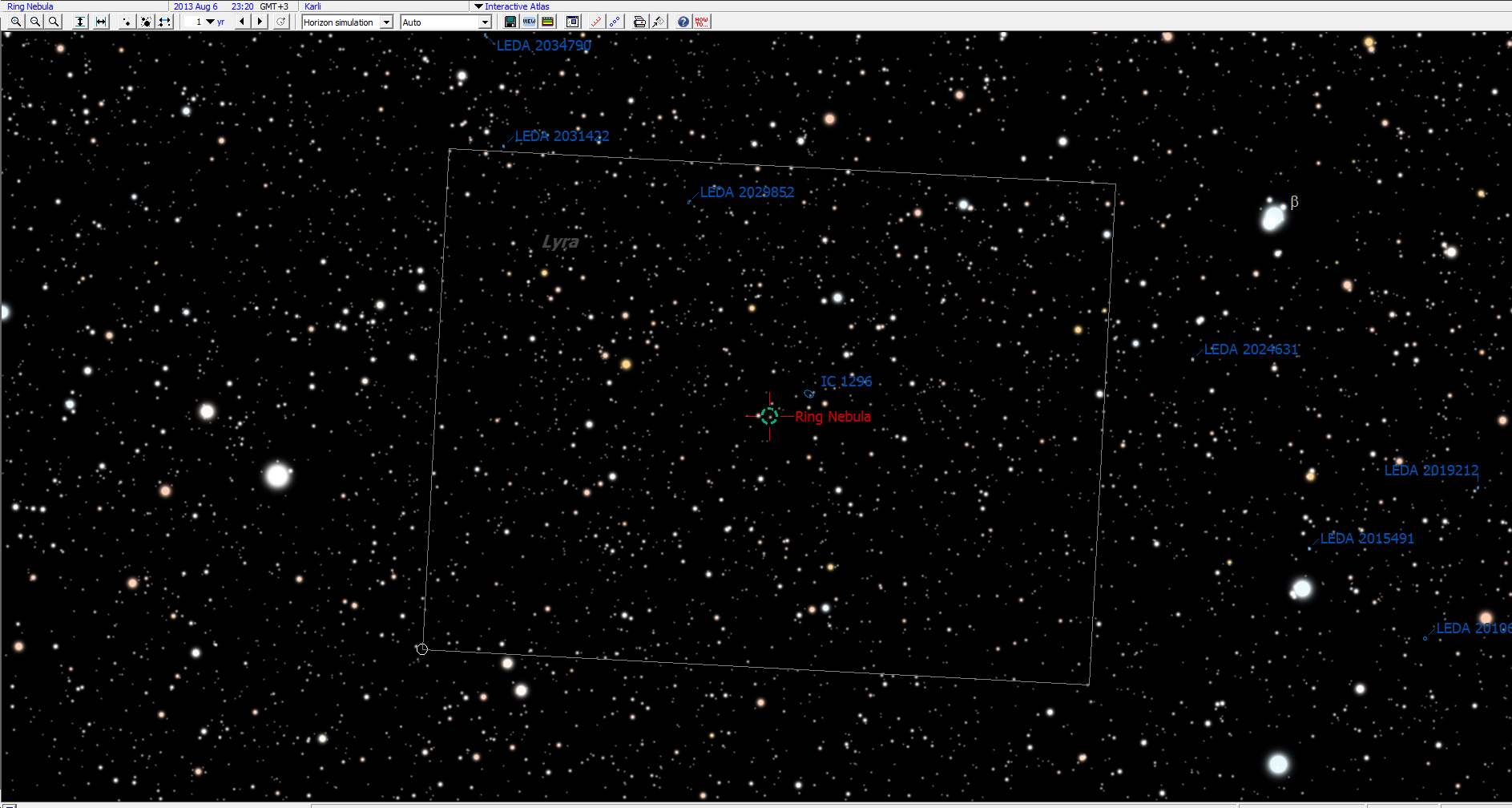1512x808 pixels.
Task: Click the fit-to-height vertical arrows icon
Action: point(80,22)
